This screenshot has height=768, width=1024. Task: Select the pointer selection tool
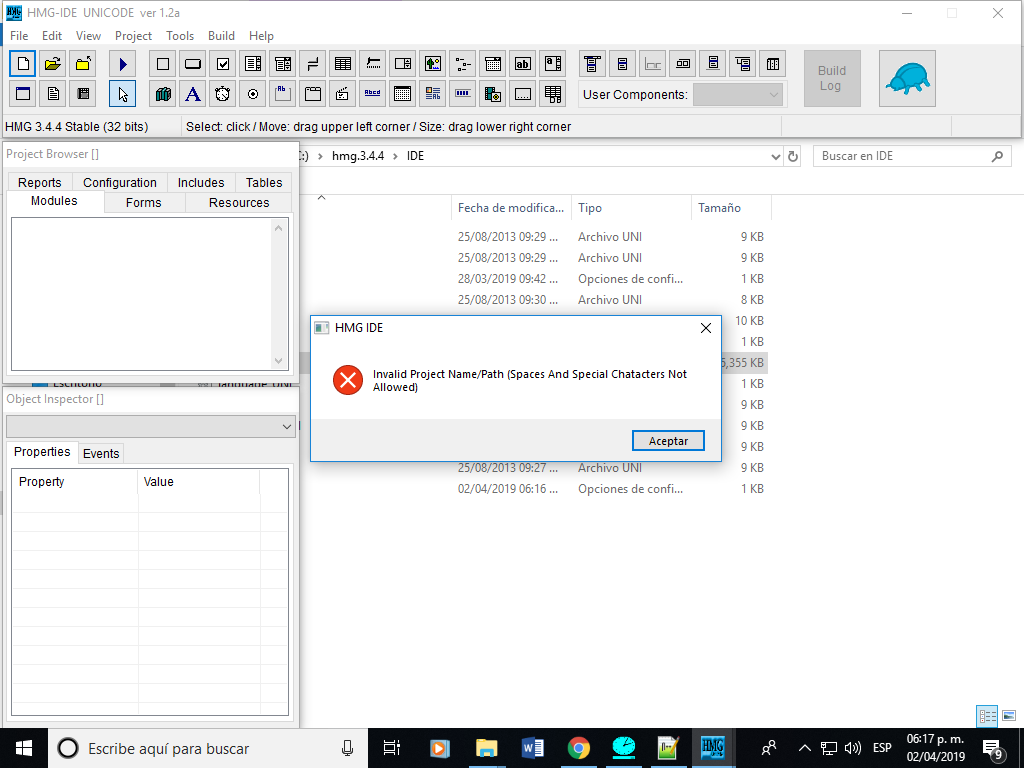123,94
